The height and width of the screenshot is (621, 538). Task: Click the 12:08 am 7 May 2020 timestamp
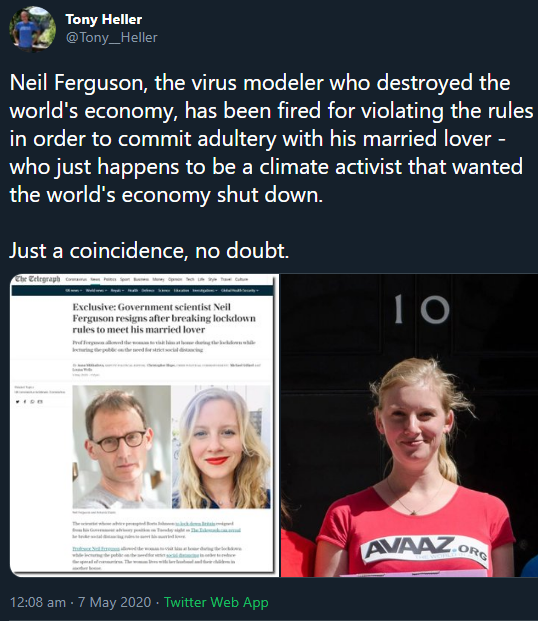pyautogui.click(x=80, y=602)
